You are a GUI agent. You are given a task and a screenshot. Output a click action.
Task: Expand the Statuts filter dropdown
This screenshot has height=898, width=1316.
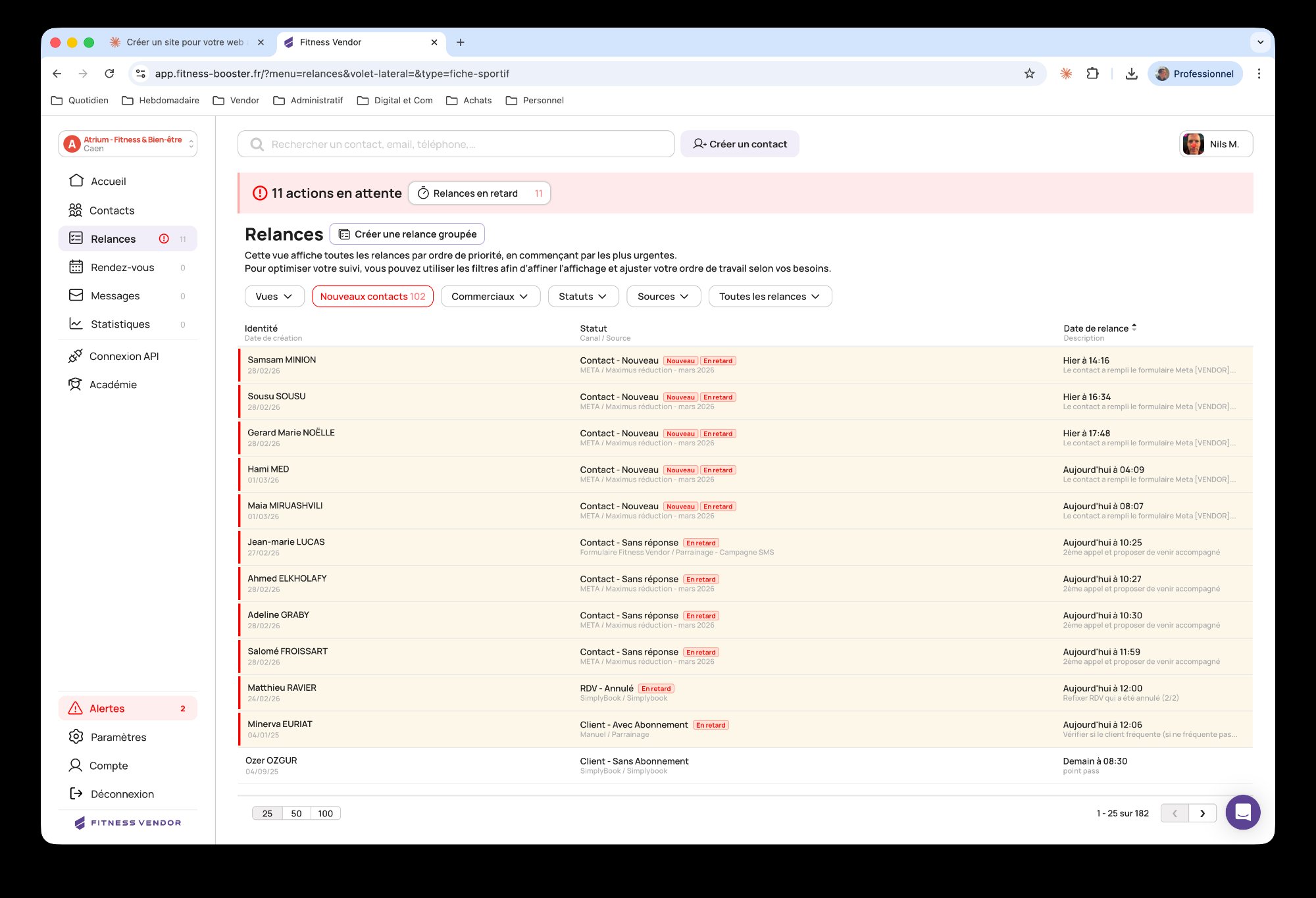pyautogui.click(x=583, y=296)
